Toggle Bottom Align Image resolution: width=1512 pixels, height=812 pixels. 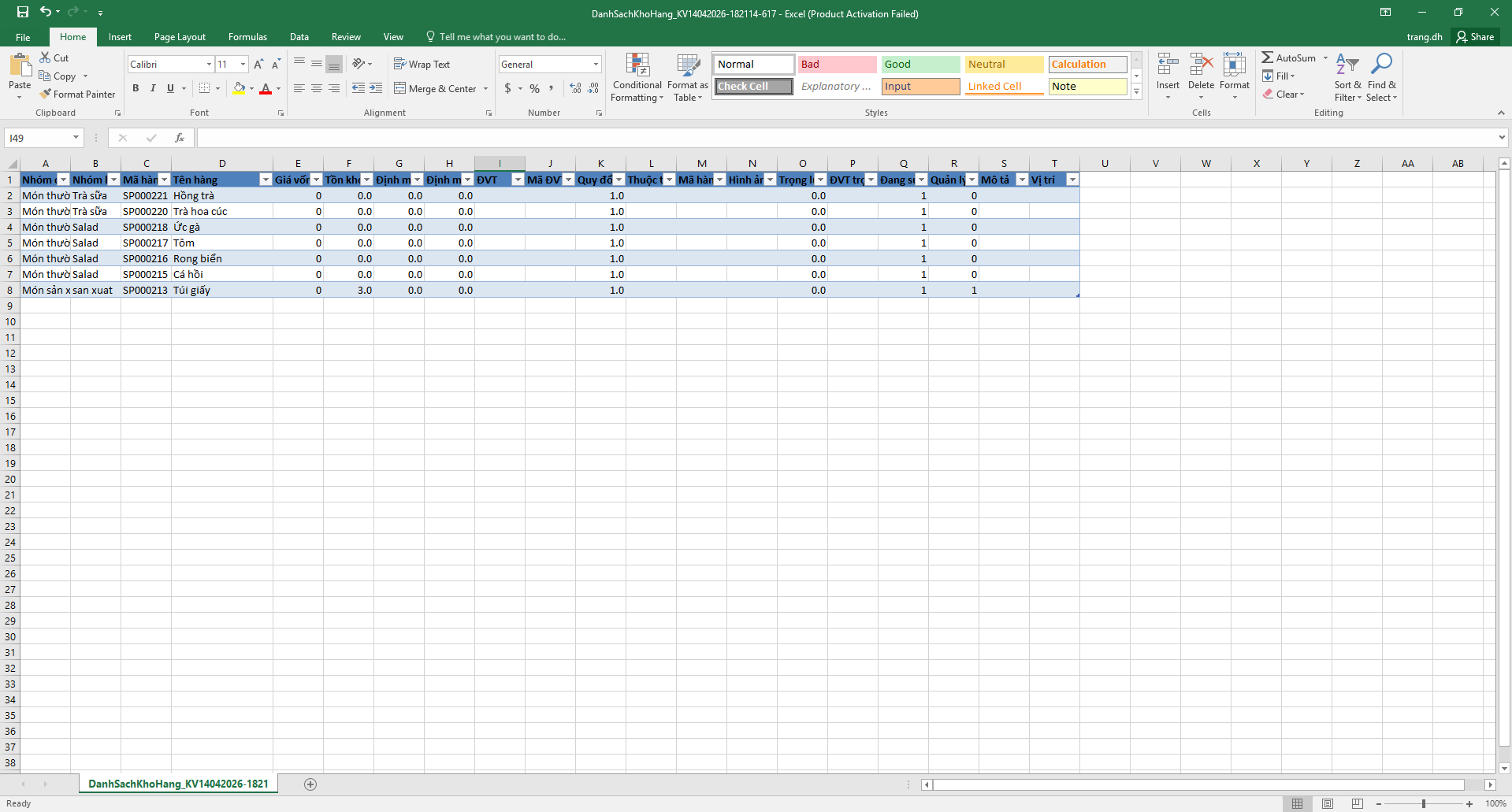pyautogui.click(x=334, y=64)
